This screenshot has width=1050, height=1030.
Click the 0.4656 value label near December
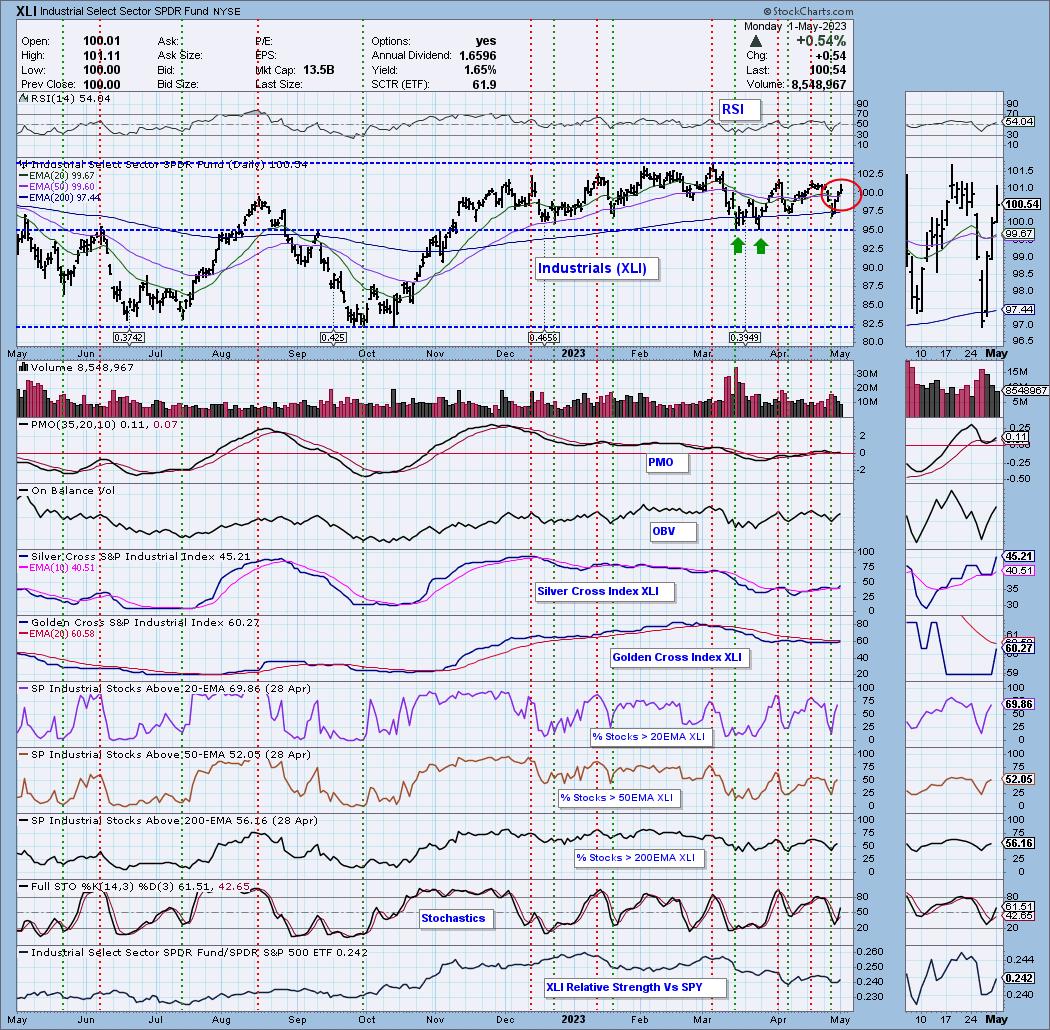544,338
